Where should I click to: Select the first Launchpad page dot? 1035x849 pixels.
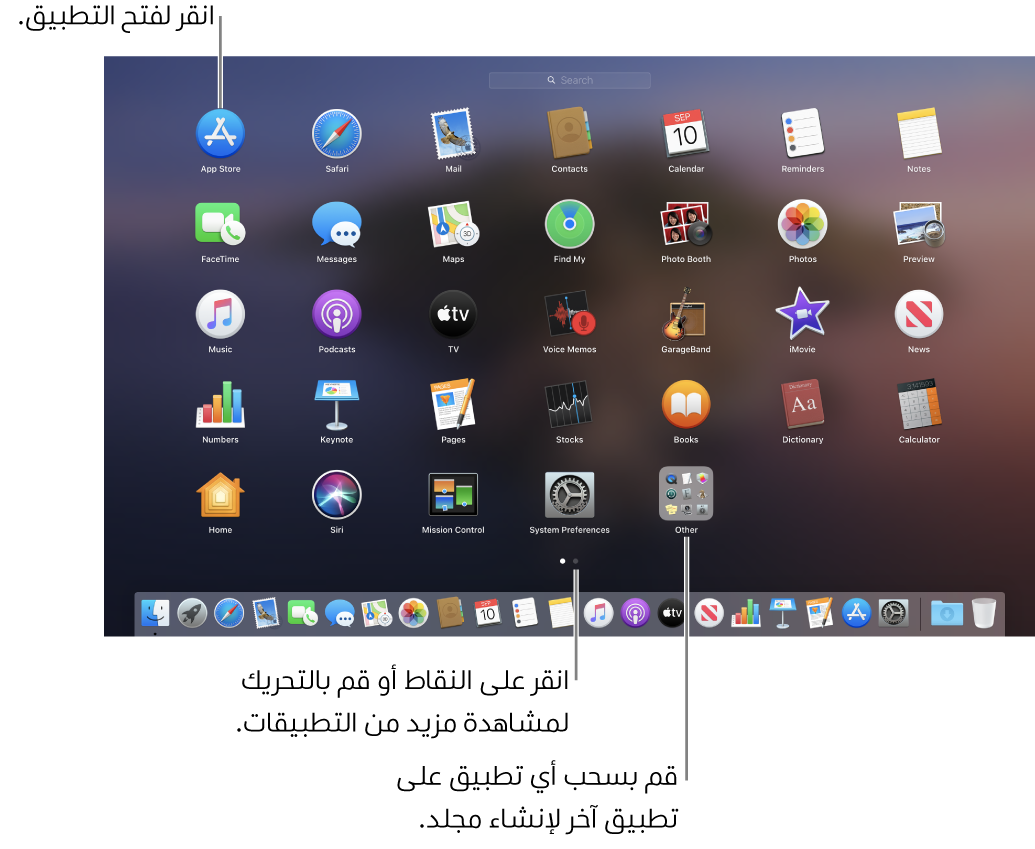562,561
